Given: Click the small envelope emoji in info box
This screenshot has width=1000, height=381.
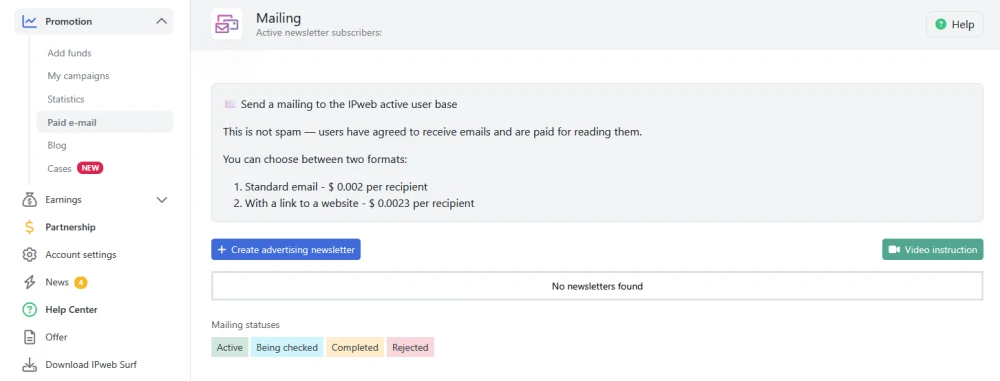Looking at the screenshot, I should coord(230,104).
